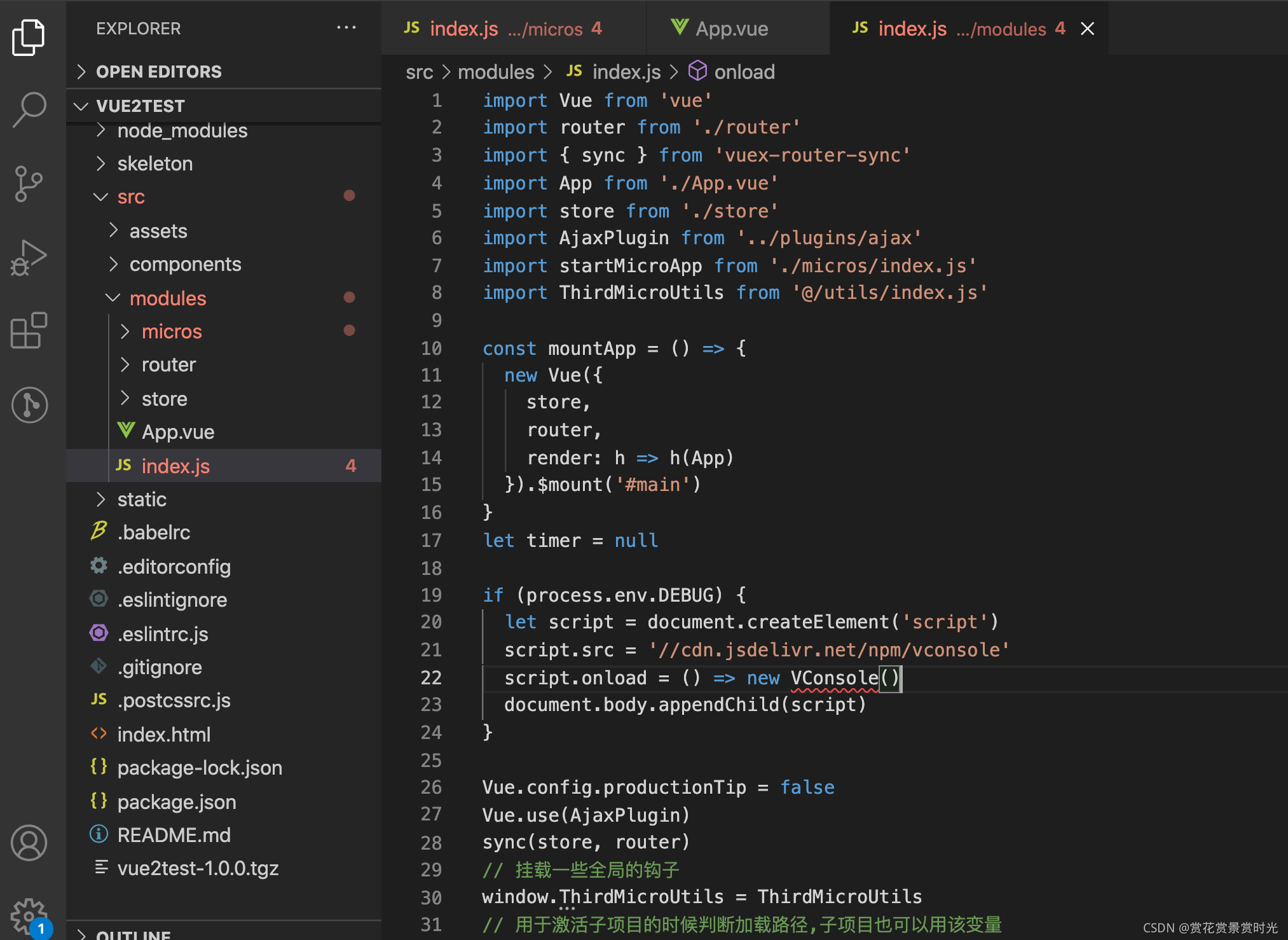Open the Extensions view
Screen dimensions: 1288x940
point(29,331)
